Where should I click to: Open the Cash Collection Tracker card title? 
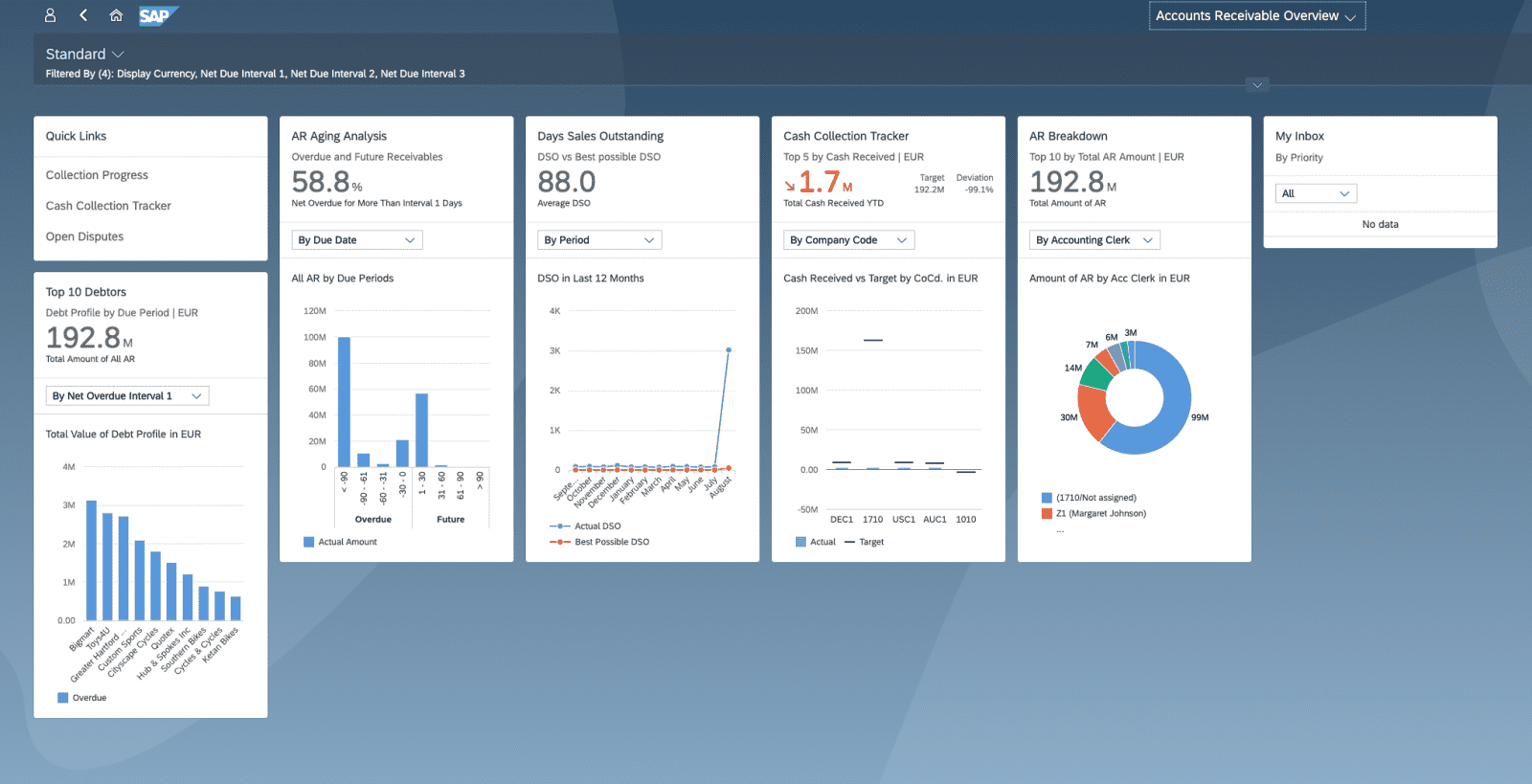point(846,136)
